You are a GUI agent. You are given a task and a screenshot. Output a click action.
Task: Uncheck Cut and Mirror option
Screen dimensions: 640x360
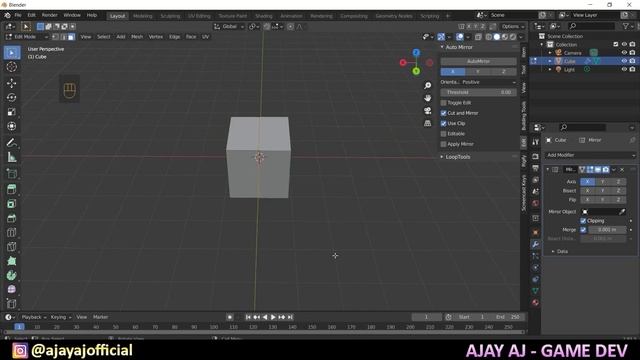(444, 113)
